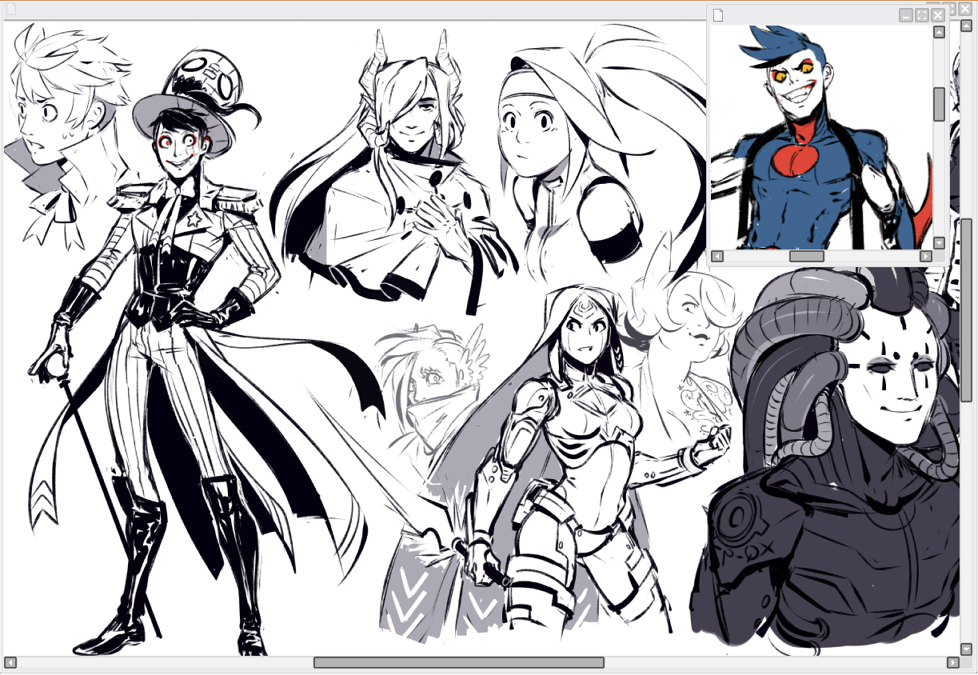Click the main canvas horizontal scrollbar thumb
978x675 pixels.
458,662
